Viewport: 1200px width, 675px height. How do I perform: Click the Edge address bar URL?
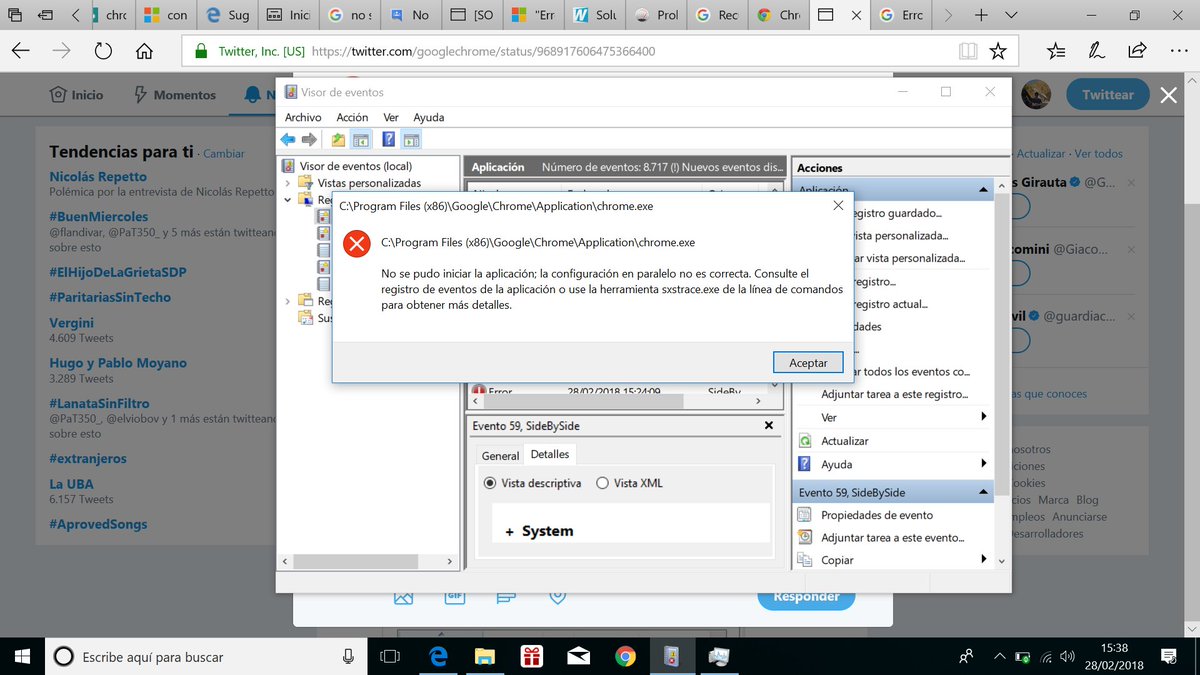pos(483,51)
